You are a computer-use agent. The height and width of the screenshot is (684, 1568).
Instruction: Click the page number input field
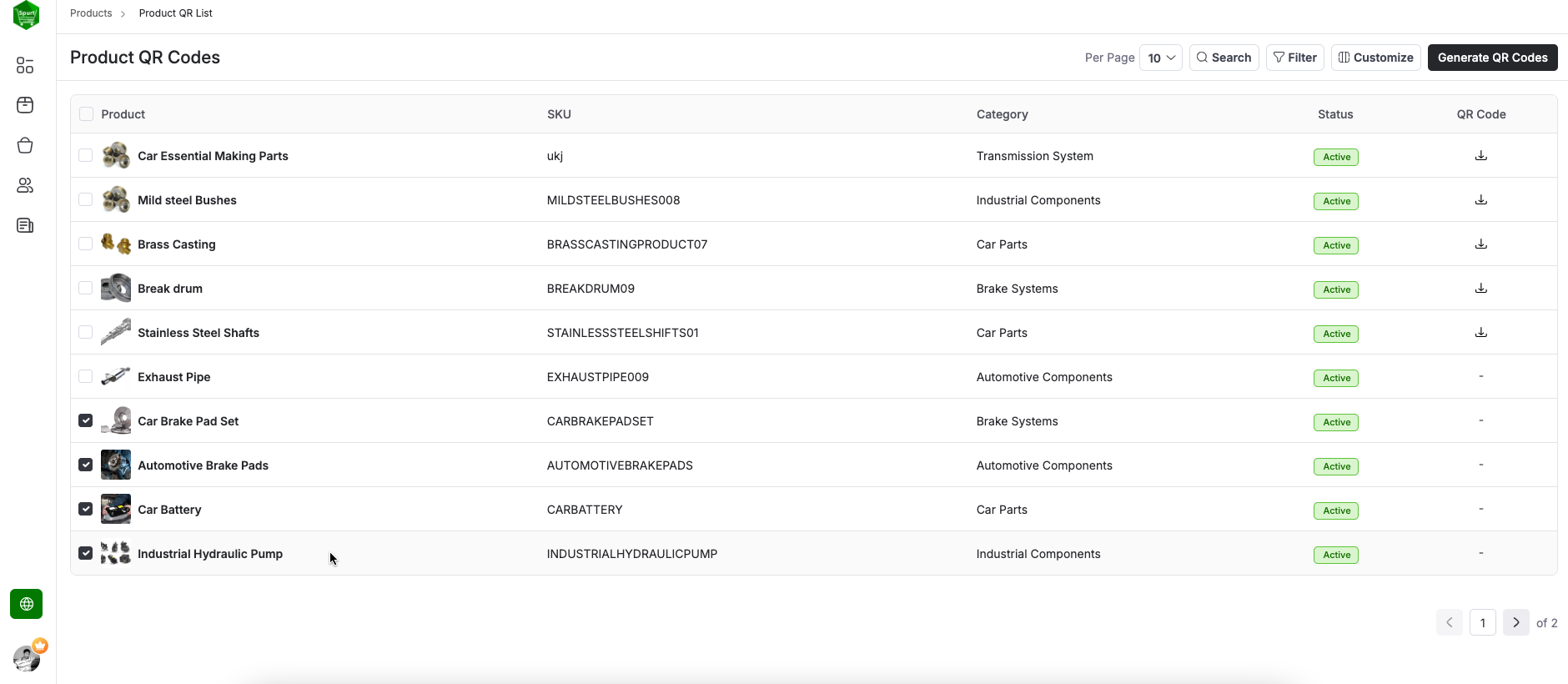coord(1482,622)
